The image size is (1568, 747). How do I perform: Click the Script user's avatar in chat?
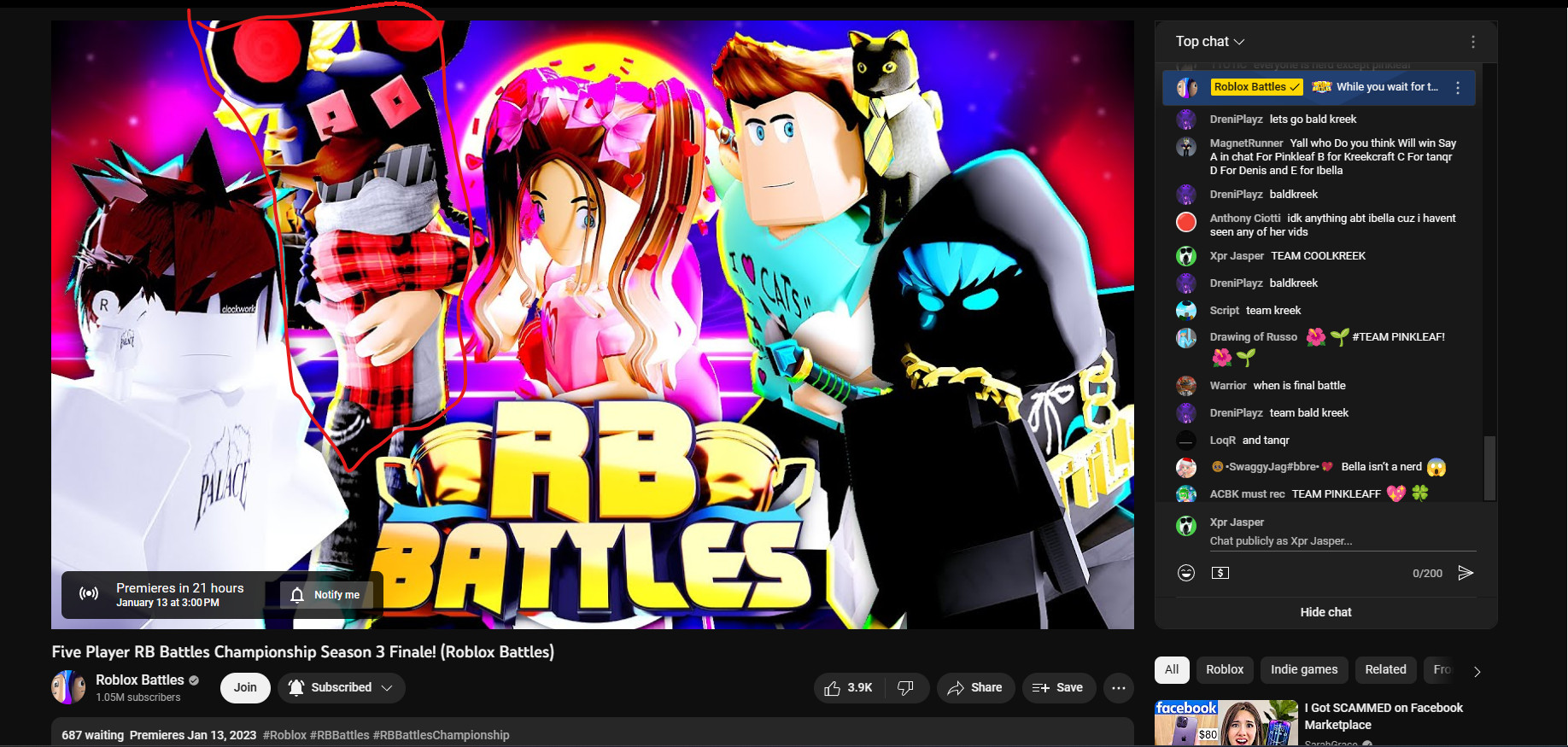[1186, 311]
